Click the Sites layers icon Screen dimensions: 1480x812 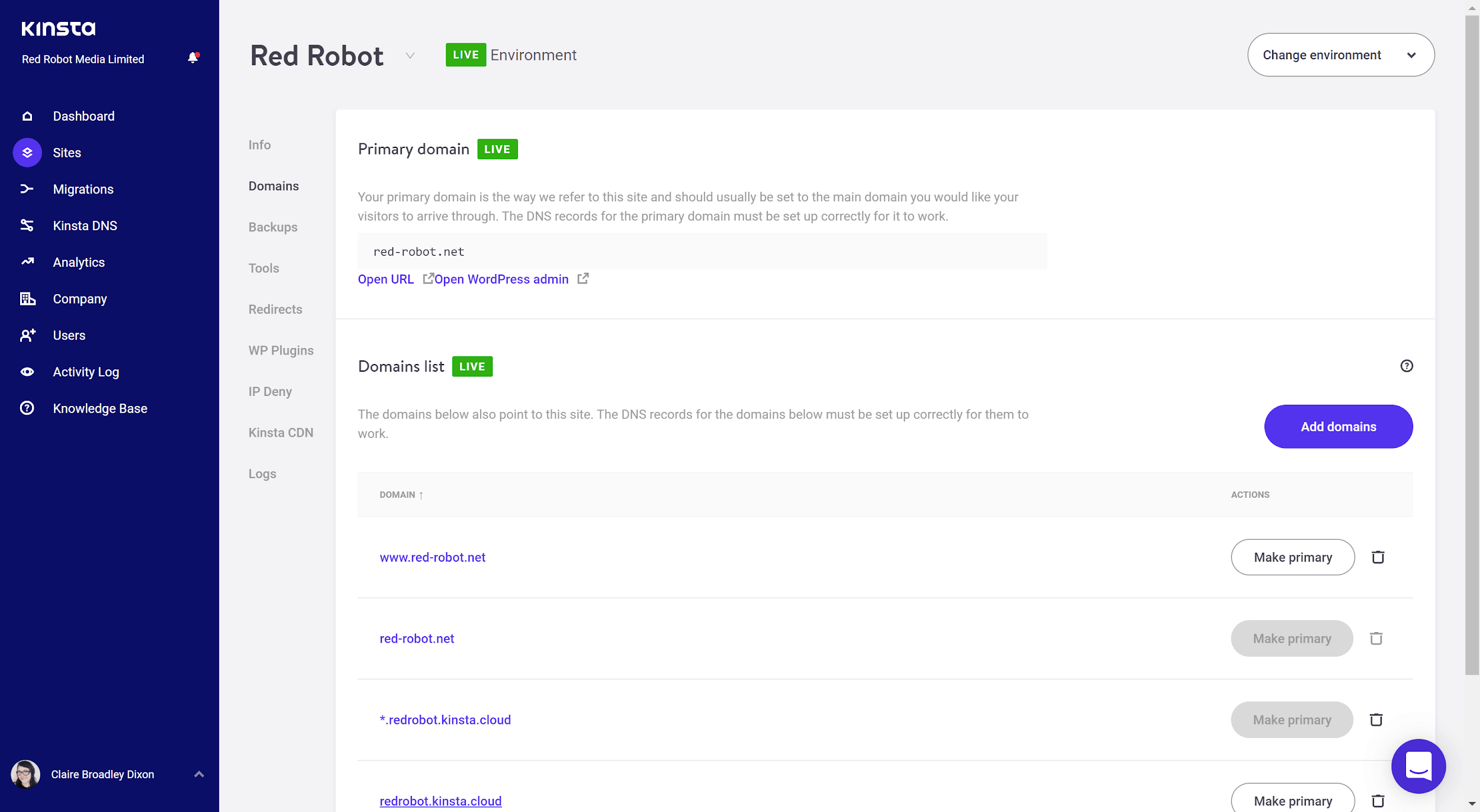tap(27, 153)
